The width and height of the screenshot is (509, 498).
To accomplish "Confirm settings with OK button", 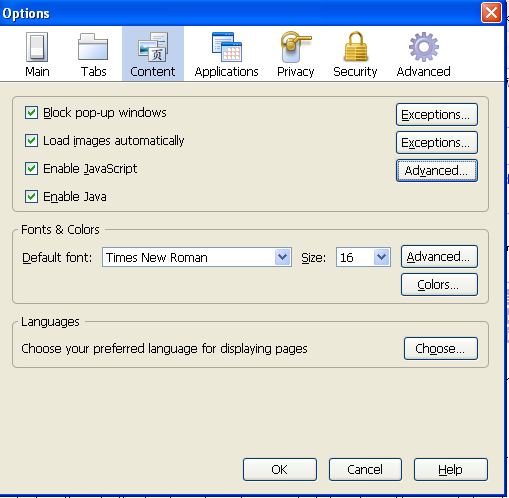I will point(280,469).
